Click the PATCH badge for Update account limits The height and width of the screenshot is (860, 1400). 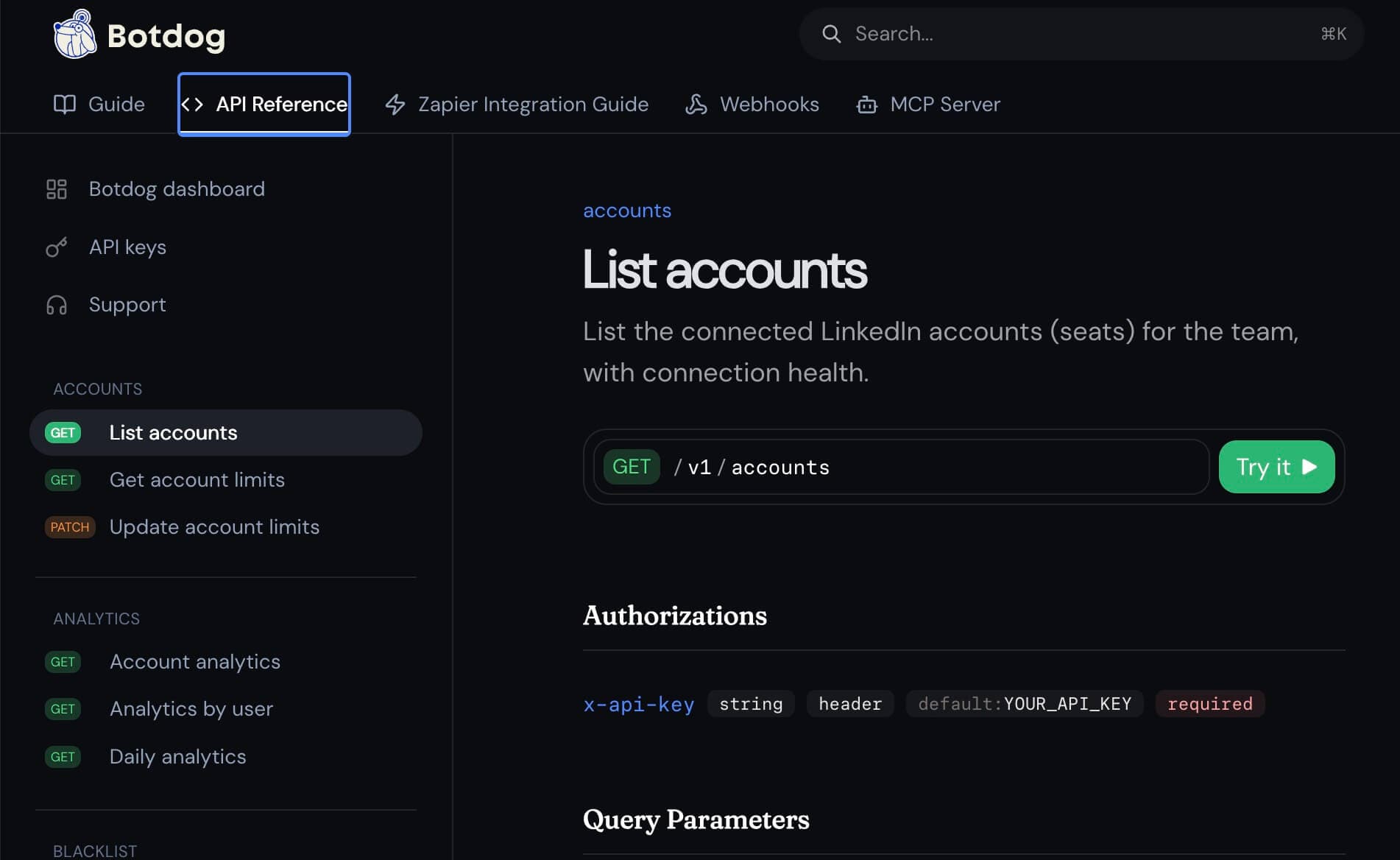(70, 527)
